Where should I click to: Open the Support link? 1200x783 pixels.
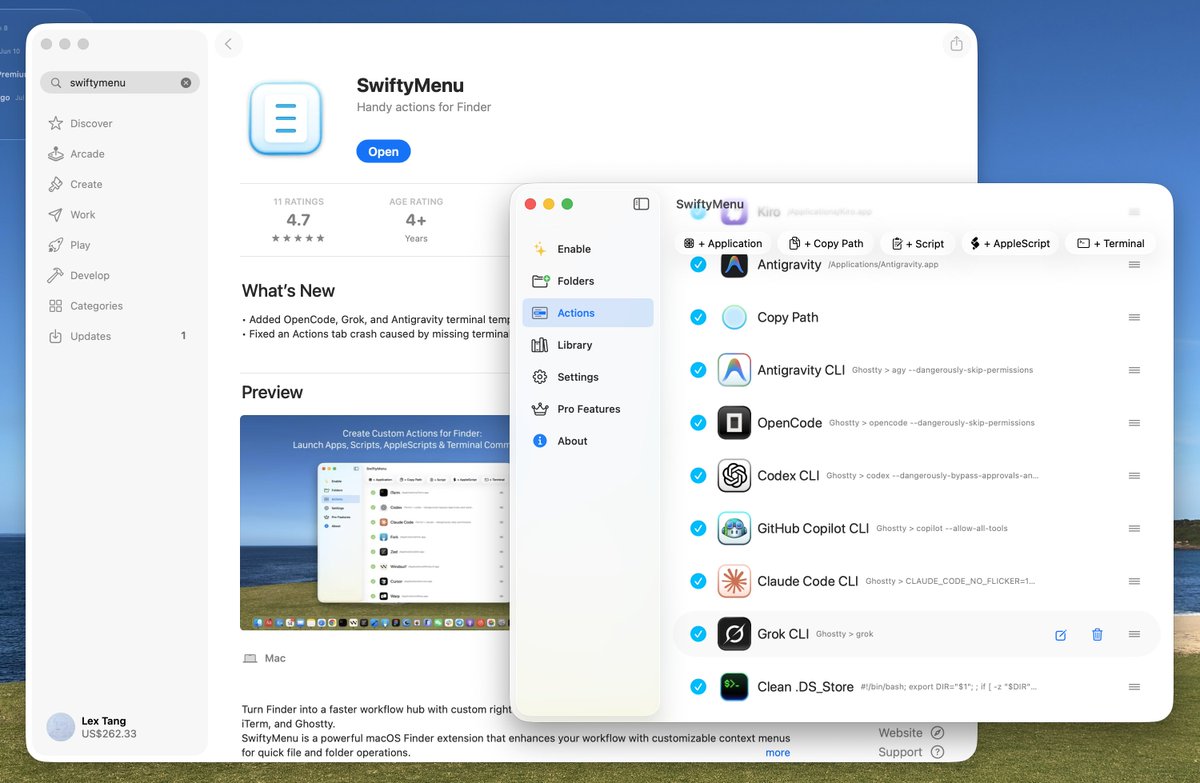pos(911,752)
